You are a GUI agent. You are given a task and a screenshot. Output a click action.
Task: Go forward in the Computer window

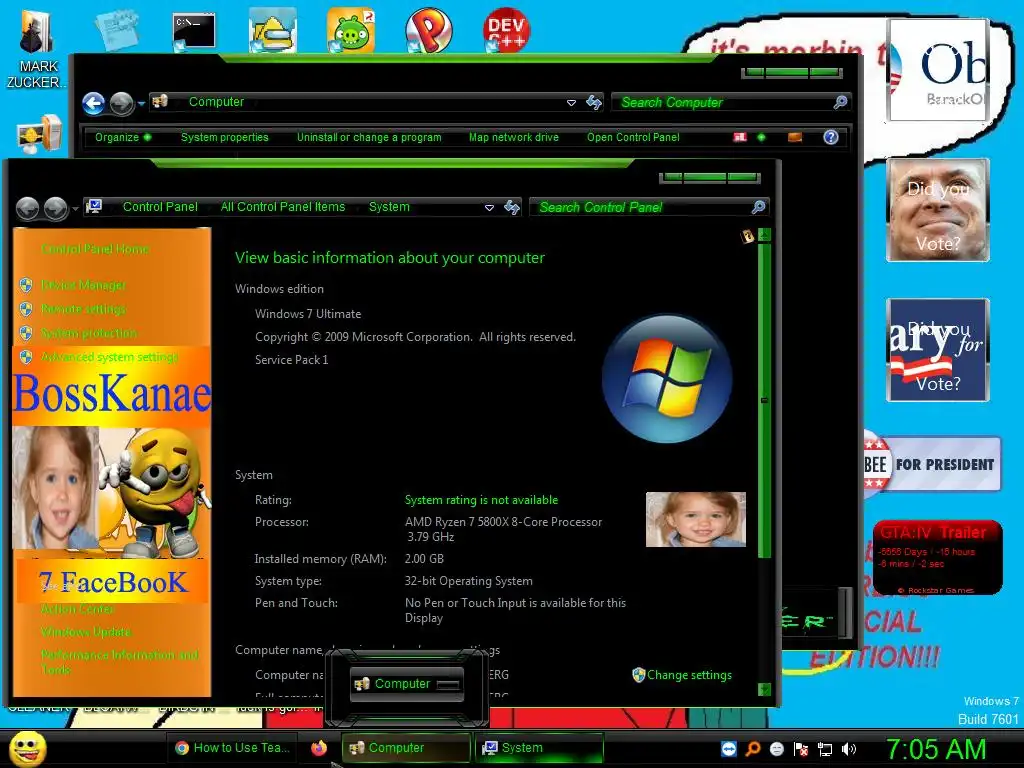121,103
